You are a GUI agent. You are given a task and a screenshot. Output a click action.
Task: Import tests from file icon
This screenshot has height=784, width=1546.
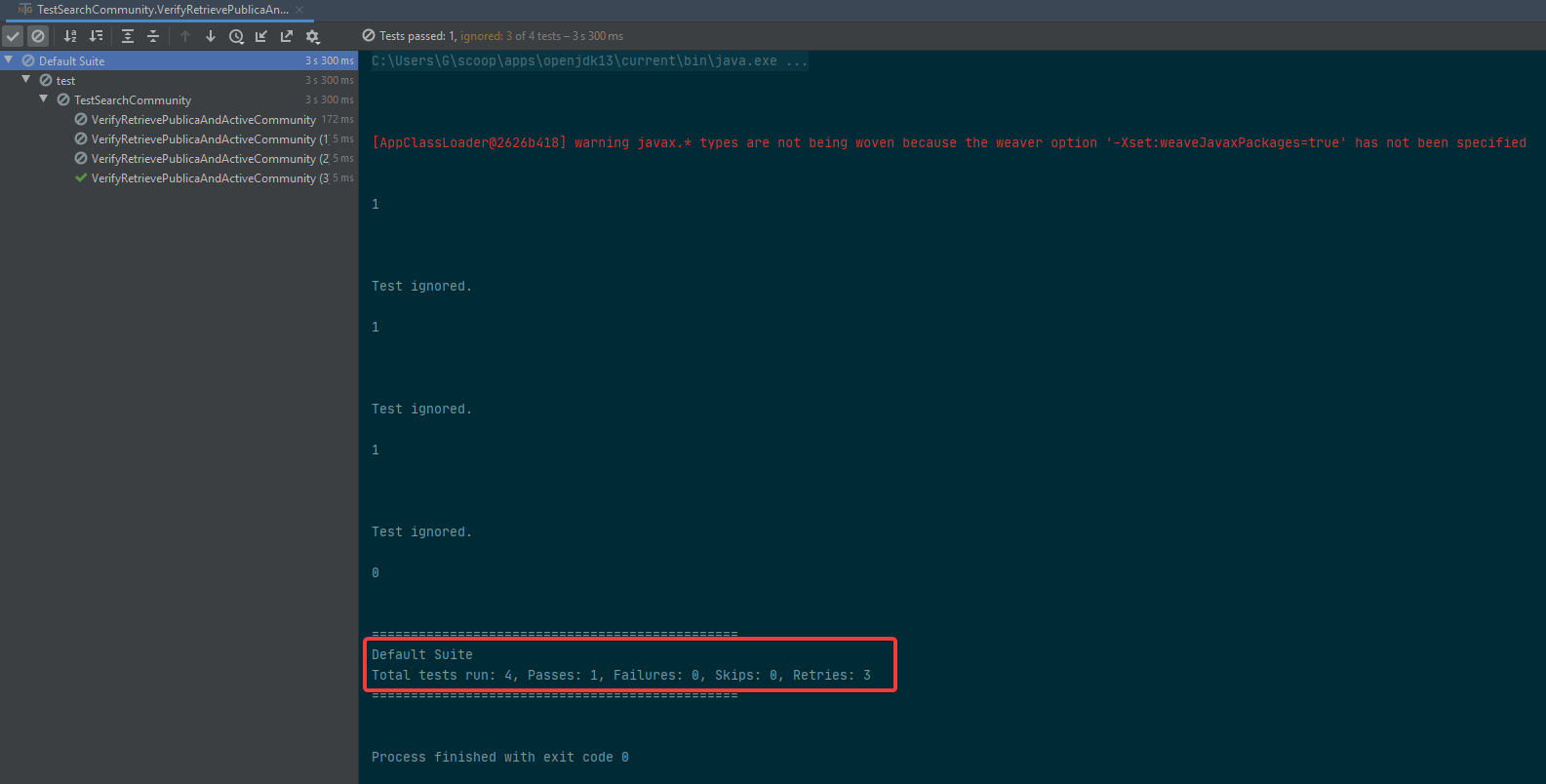[261, 36]
